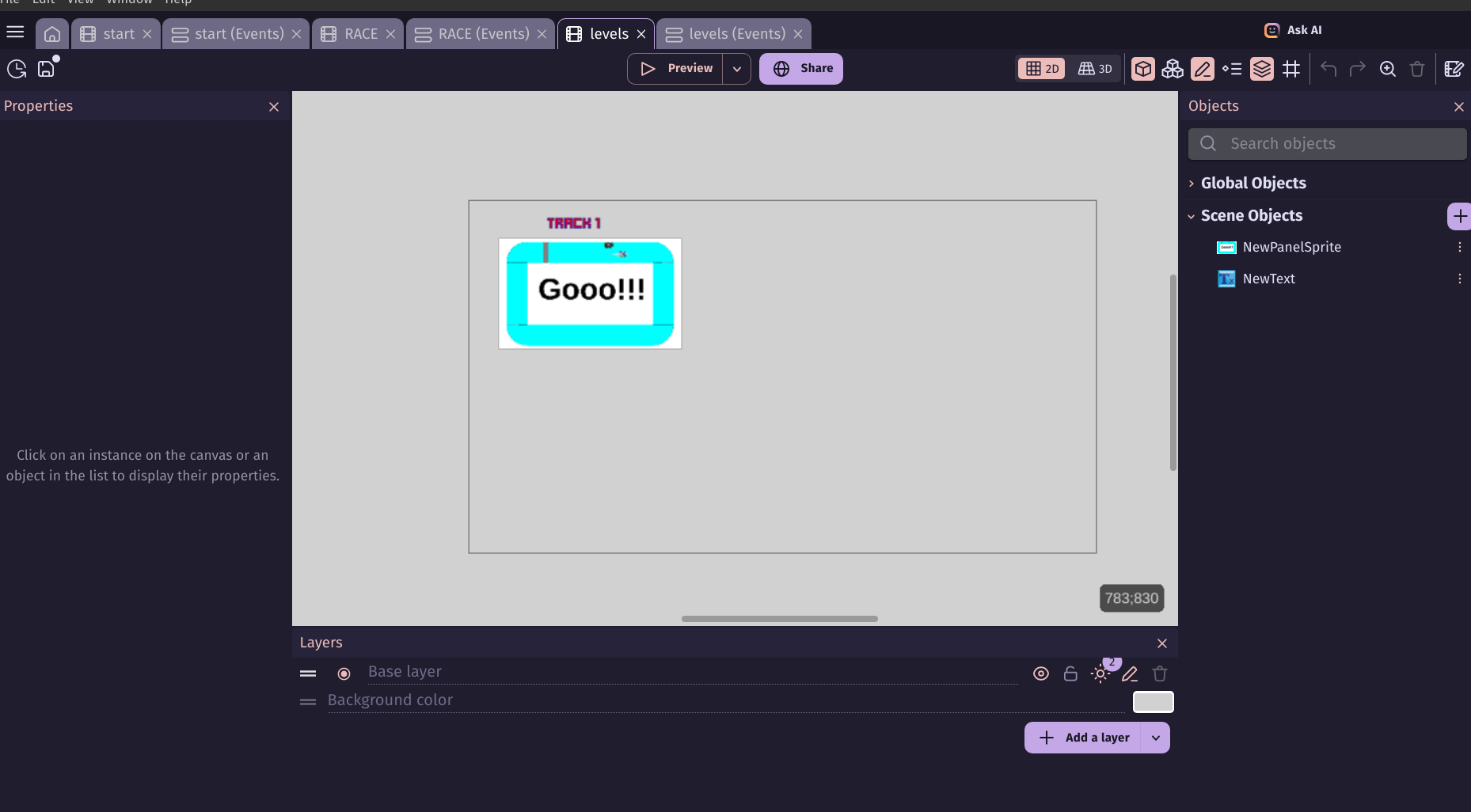Hide the Base layer using eye icon
This screenshot has height=812, width=1471.
click(1041, 674)
